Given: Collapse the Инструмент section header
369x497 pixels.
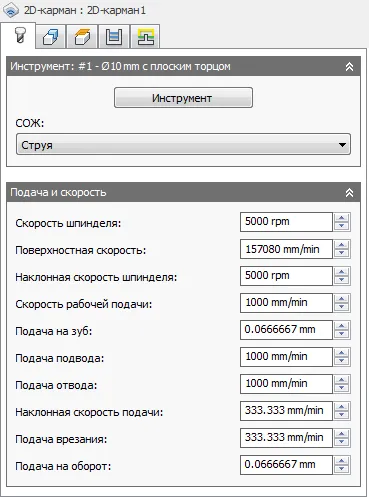Looking at the screenshot, I should click(x=349, y=67).
